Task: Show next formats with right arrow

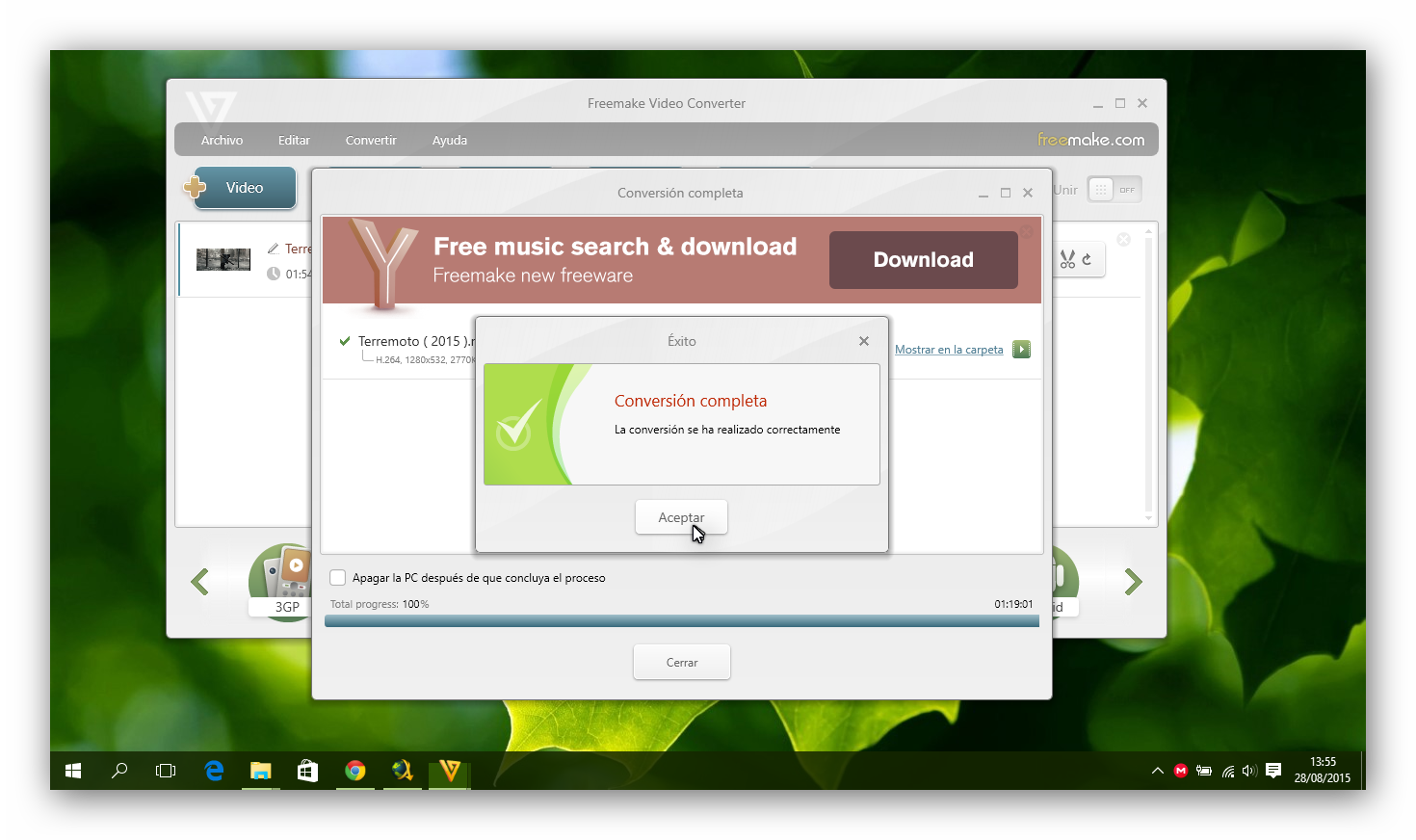Action: (x=1134, y=582)
